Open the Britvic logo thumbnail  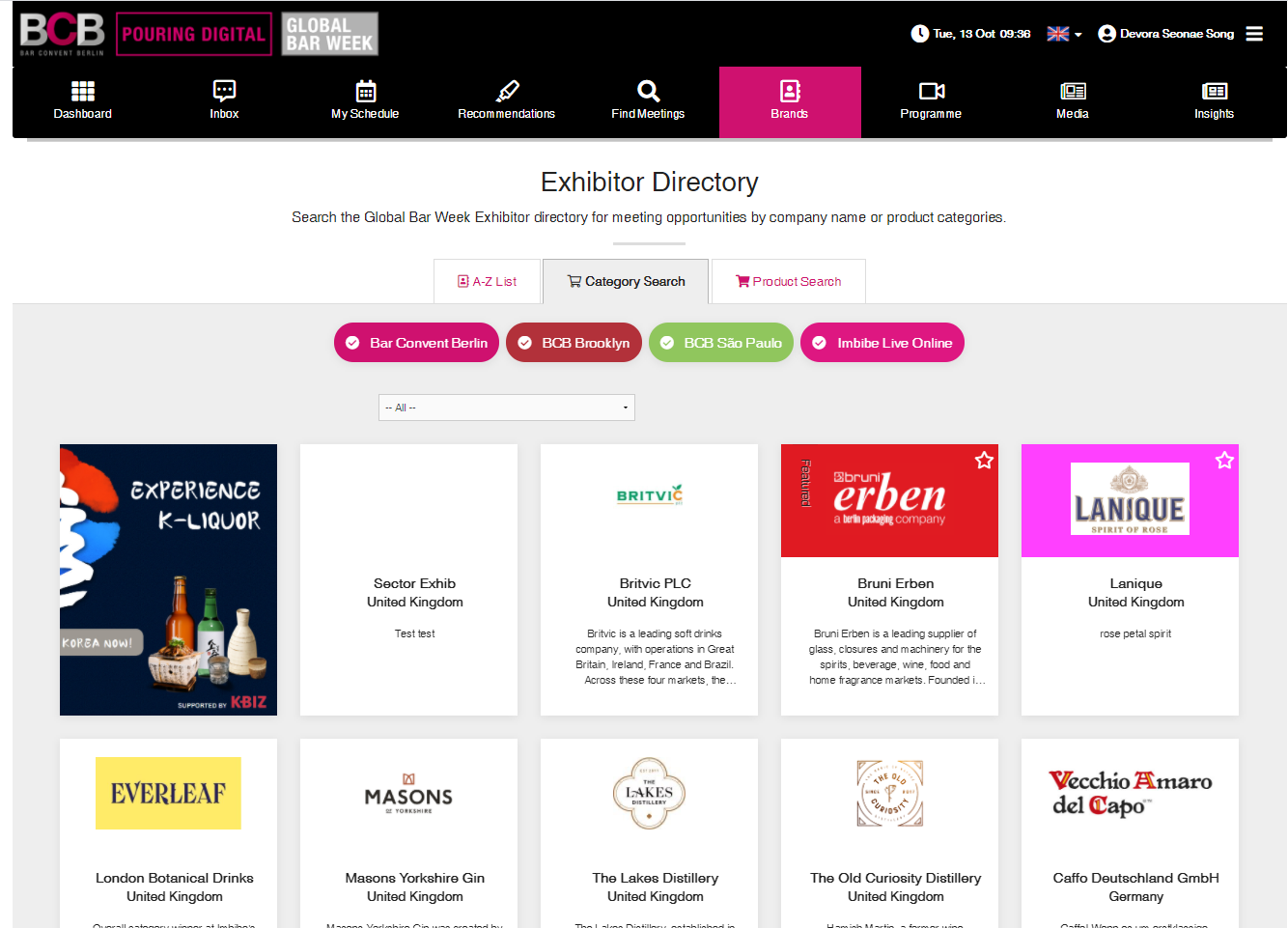[x=650, y=495]
